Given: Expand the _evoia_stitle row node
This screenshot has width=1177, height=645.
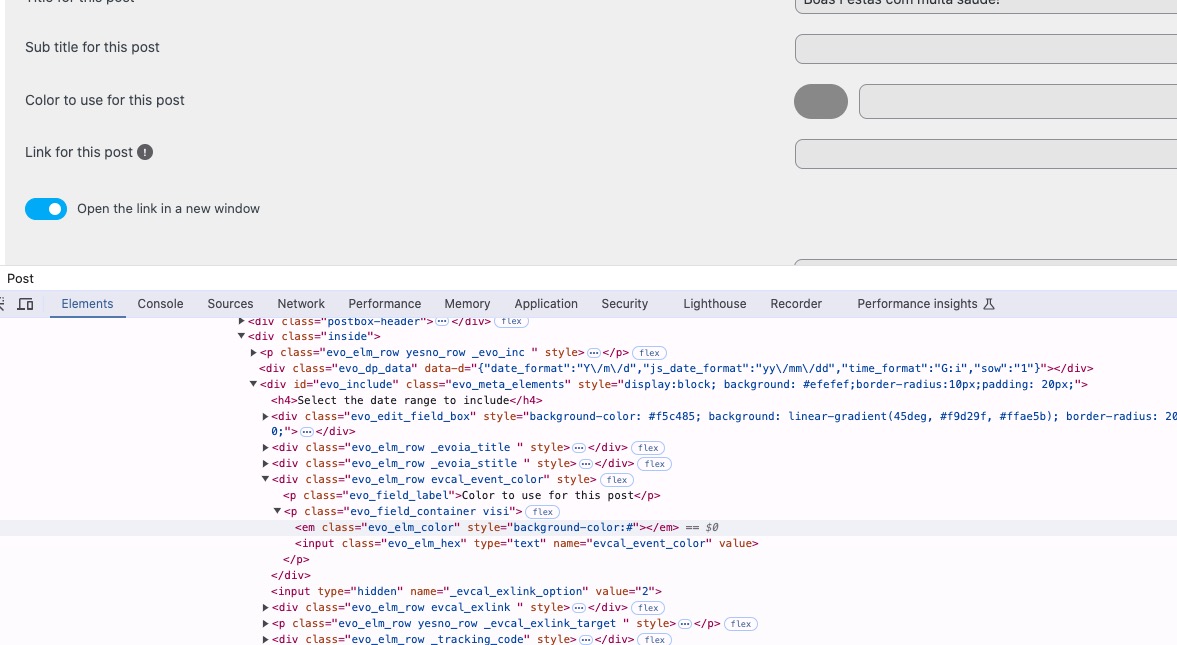Looking at the screenshot, I should coord(265,463).
